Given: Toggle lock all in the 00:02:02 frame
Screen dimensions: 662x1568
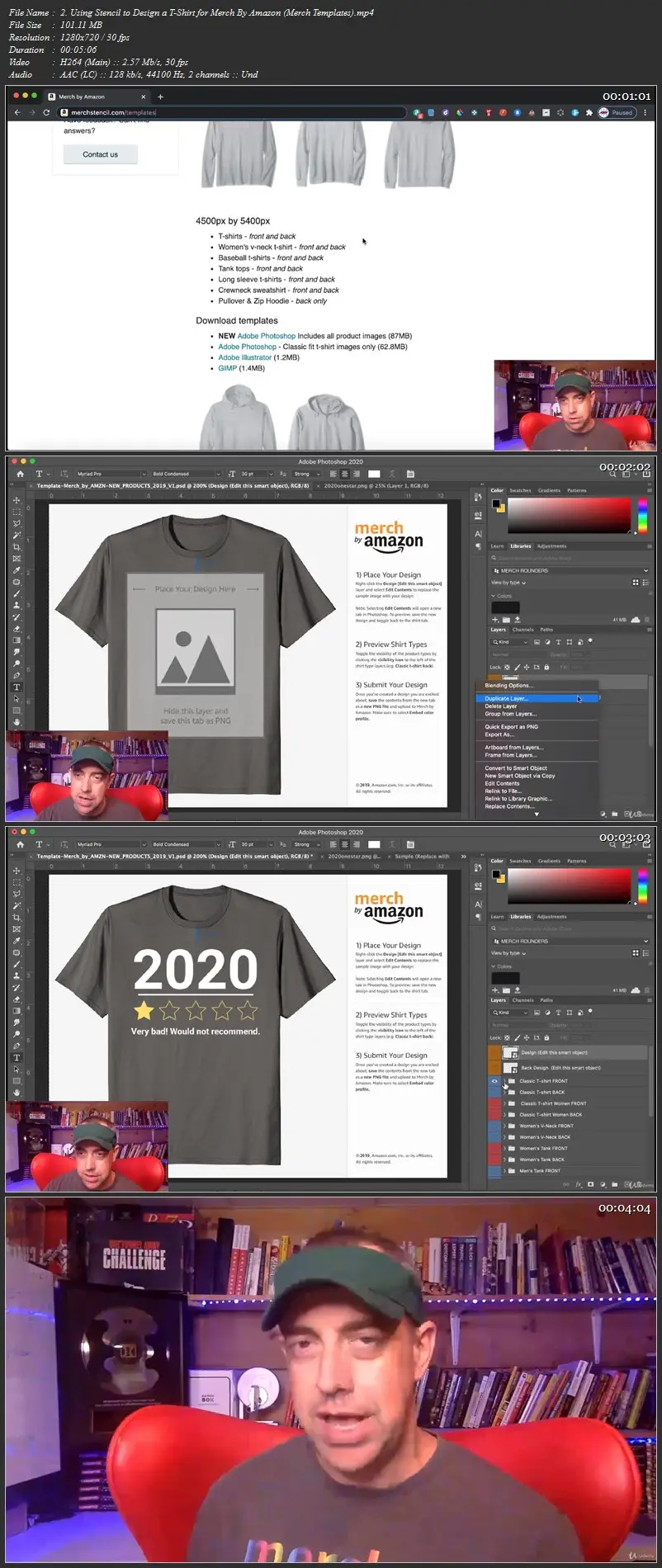Looking at the screenshot, I should click(546, 667).
